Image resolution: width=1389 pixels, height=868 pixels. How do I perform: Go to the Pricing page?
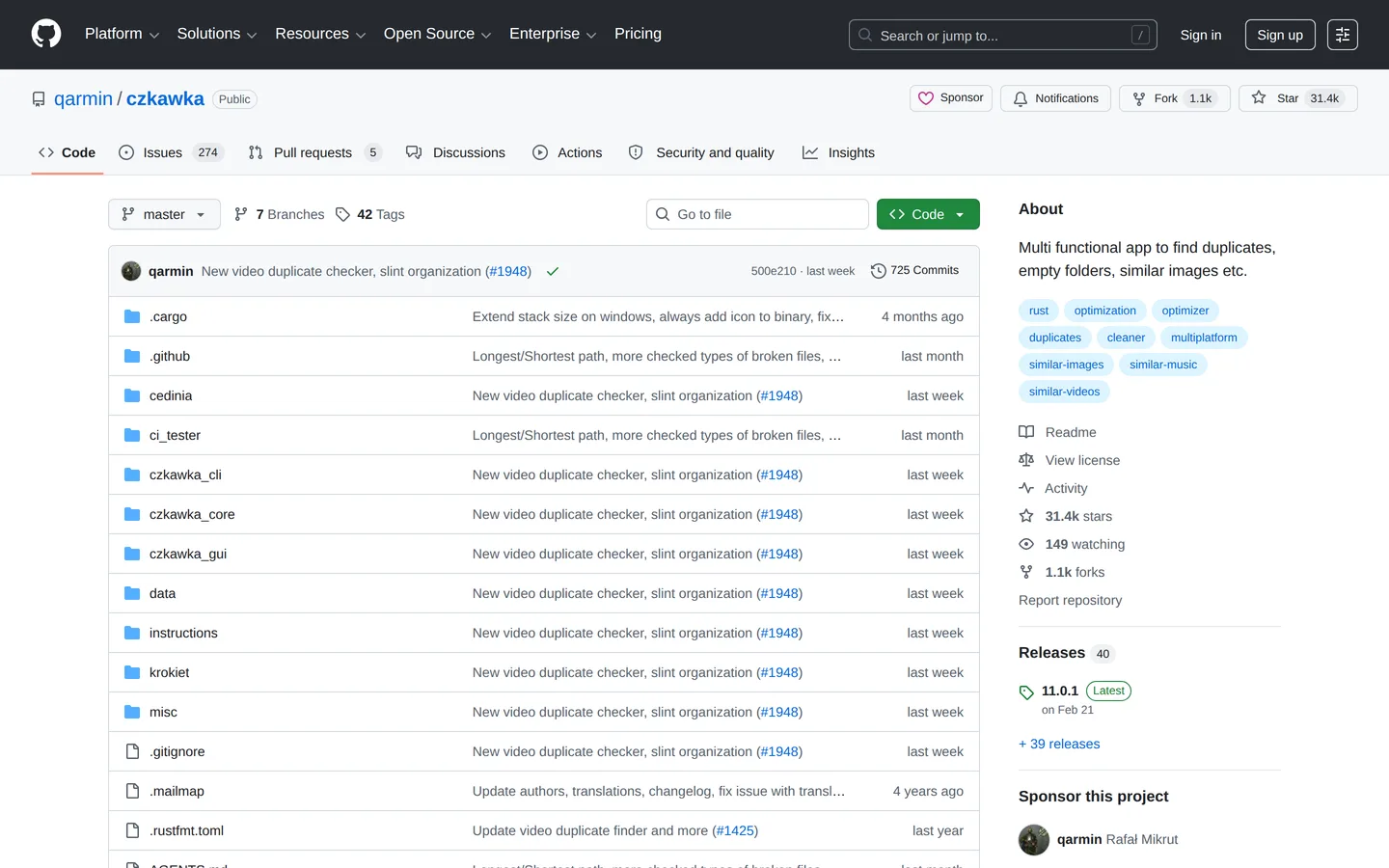coord(638,34)
